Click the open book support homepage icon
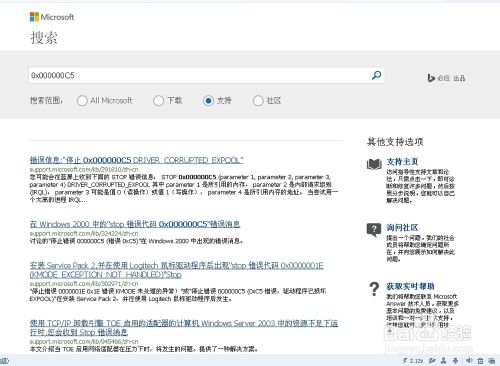 (374, 164)
